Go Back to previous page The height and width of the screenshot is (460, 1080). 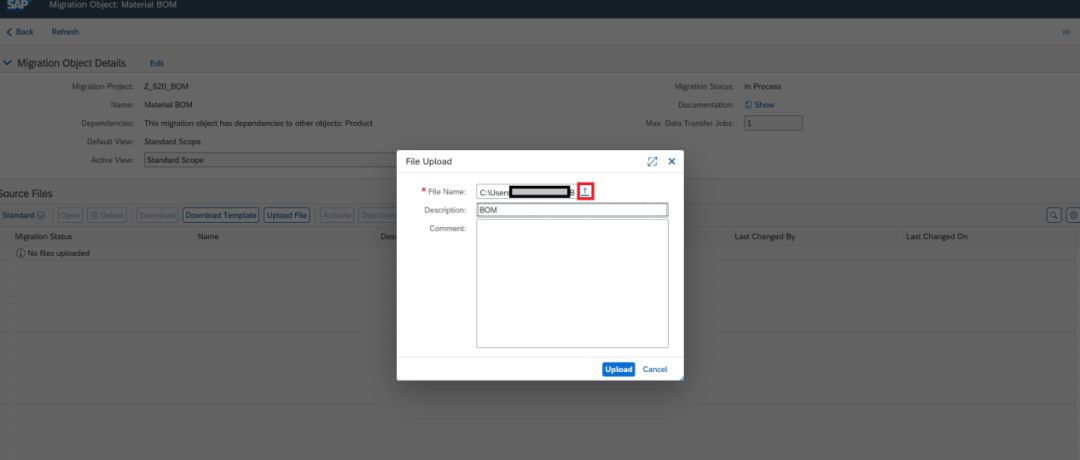(20, 32)
